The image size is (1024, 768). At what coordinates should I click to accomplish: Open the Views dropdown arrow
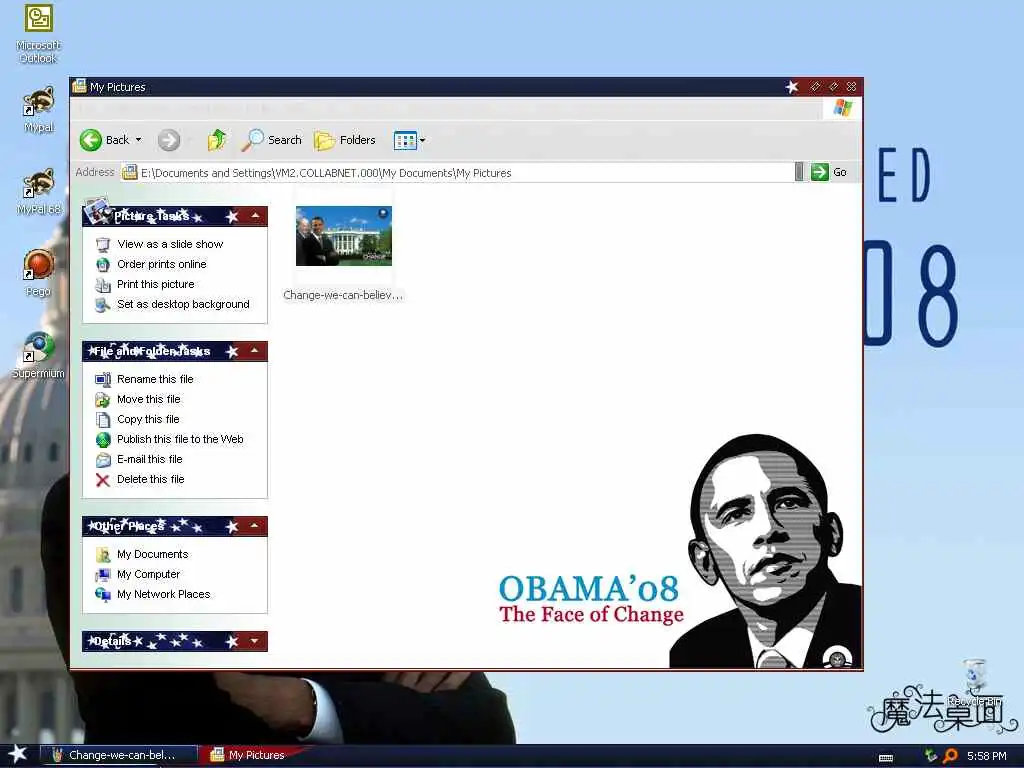(x=423, y=140)
